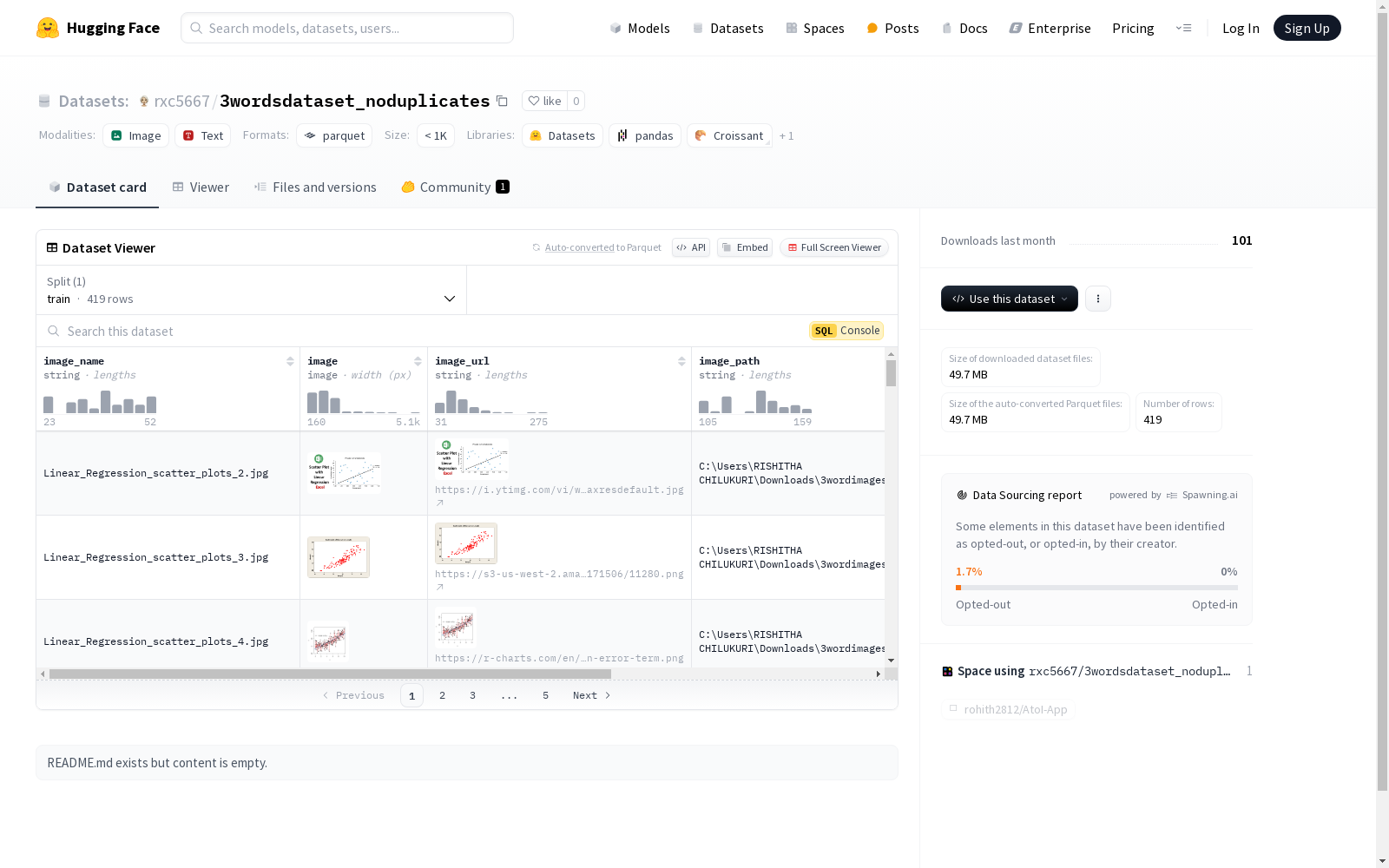The width and height of the screenshot is (1389, 868).
Task: Go to Datasets in the top navigation
Action: point(727,28)
